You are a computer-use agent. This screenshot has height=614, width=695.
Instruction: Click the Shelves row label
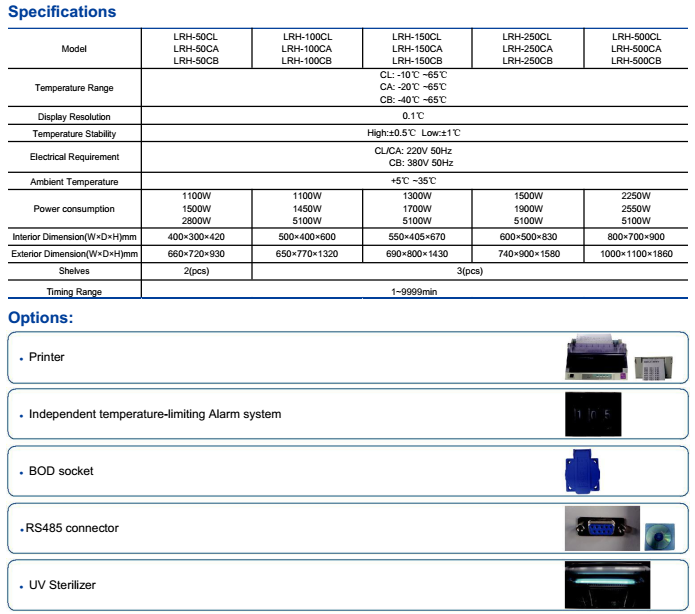(74, 271)
